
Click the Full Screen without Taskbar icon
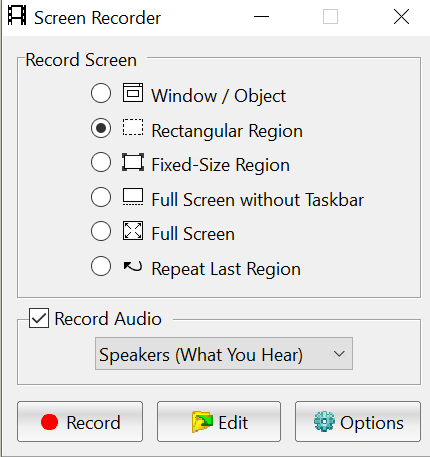(133, 197)
